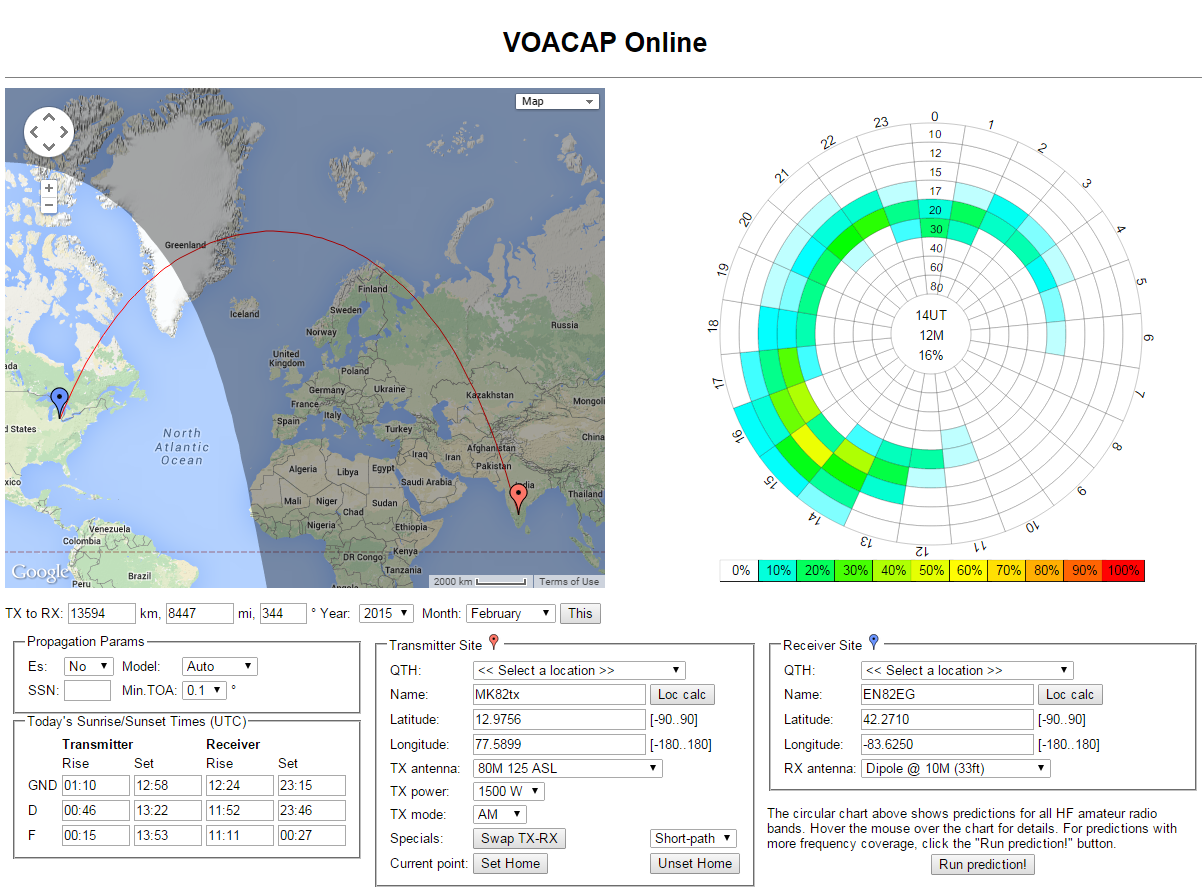The height and width of the screenshot is (893, 1202).
Task: Zoom in on the map
Action: click(x=49, y=187)
